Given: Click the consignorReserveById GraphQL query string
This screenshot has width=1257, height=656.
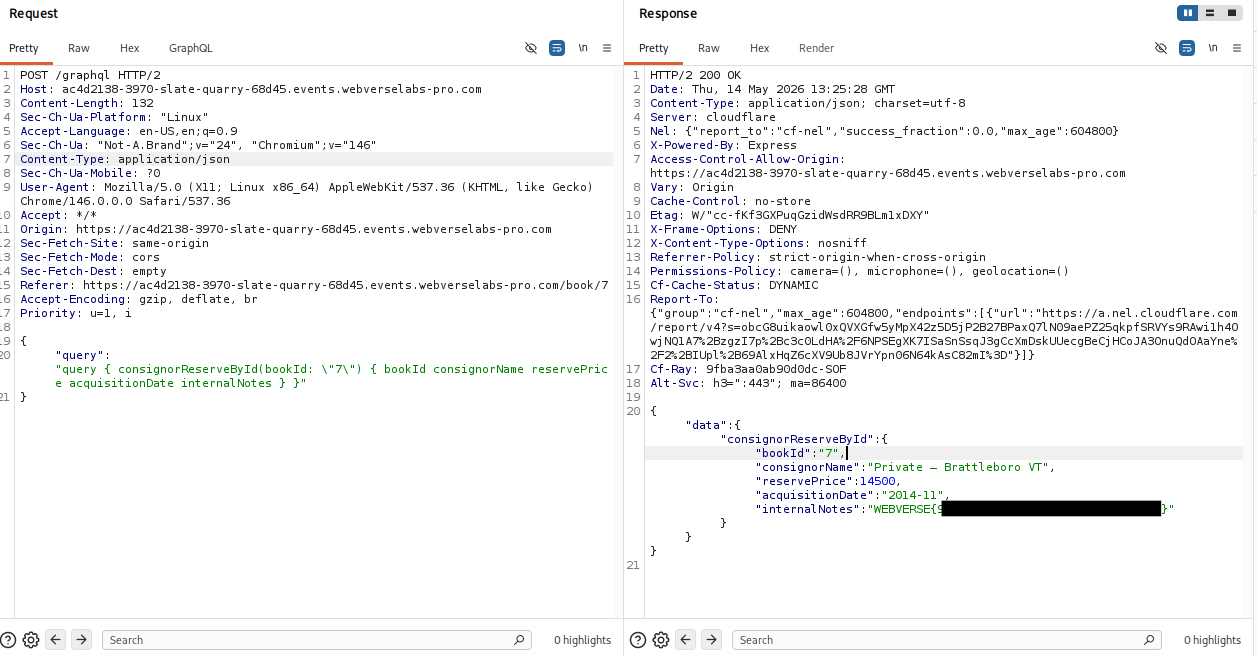Looking at the screenshot, I should point(331,376).
